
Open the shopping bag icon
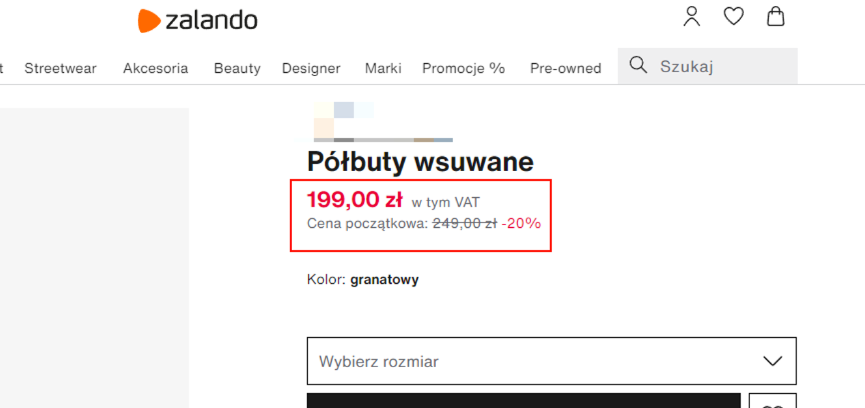pos(775,17)
